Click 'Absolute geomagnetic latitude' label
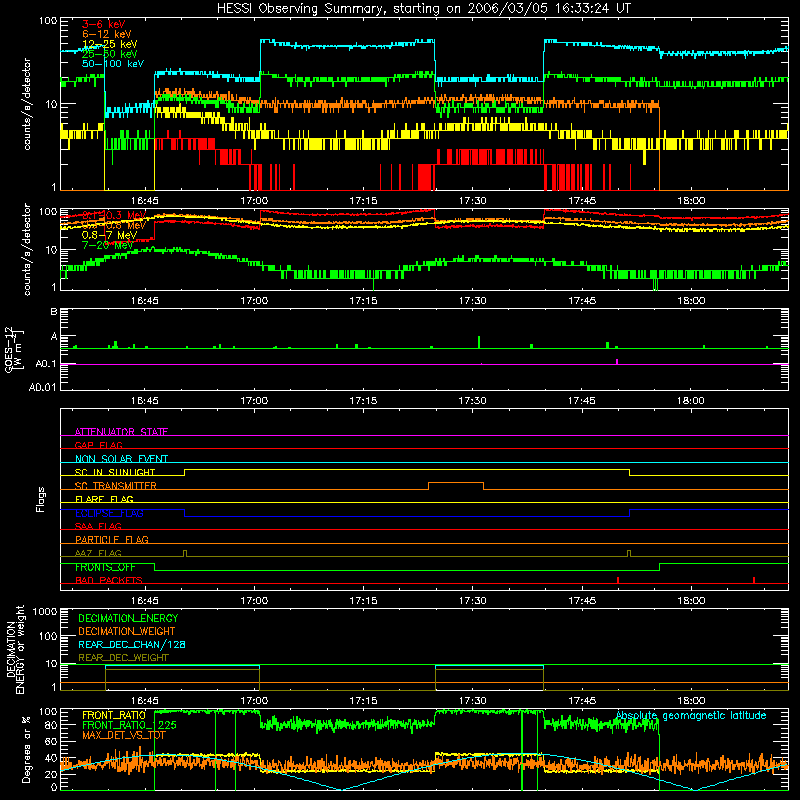This screenshot has height=800, width=800. click(691, 715)
